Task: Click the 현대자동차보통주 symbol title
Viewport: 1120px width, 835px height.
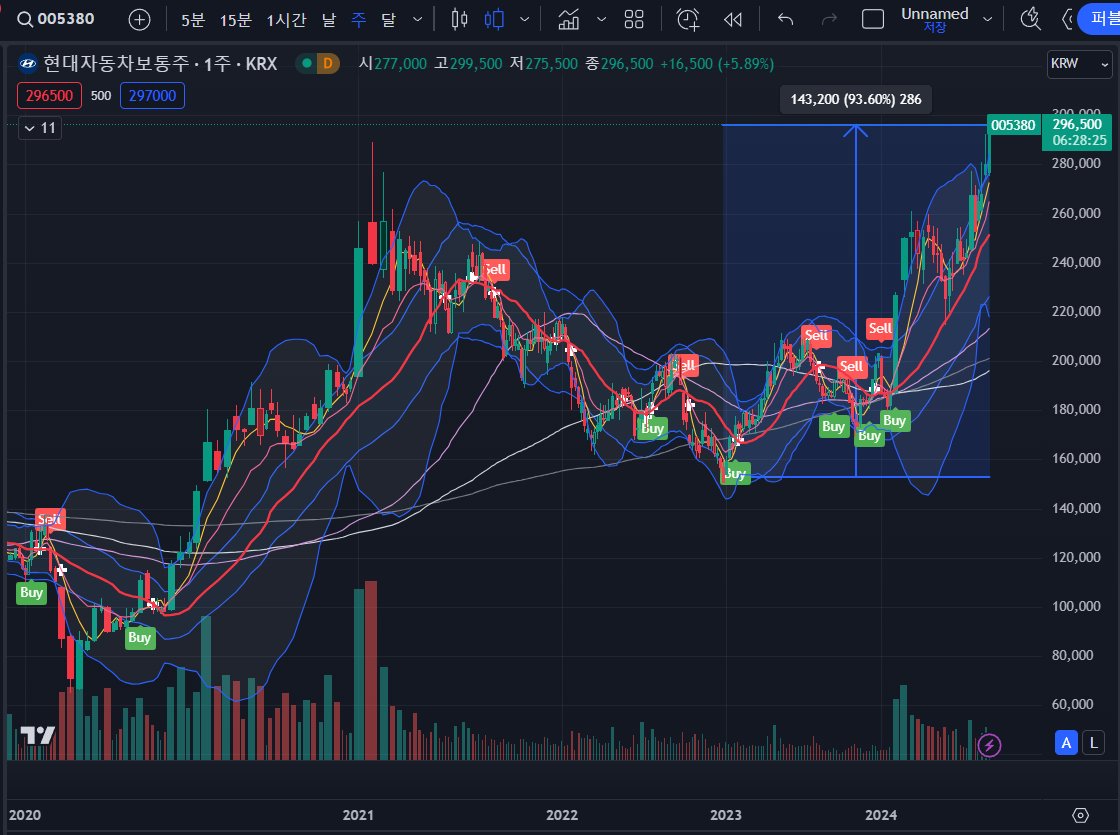Action: [116, 64]
